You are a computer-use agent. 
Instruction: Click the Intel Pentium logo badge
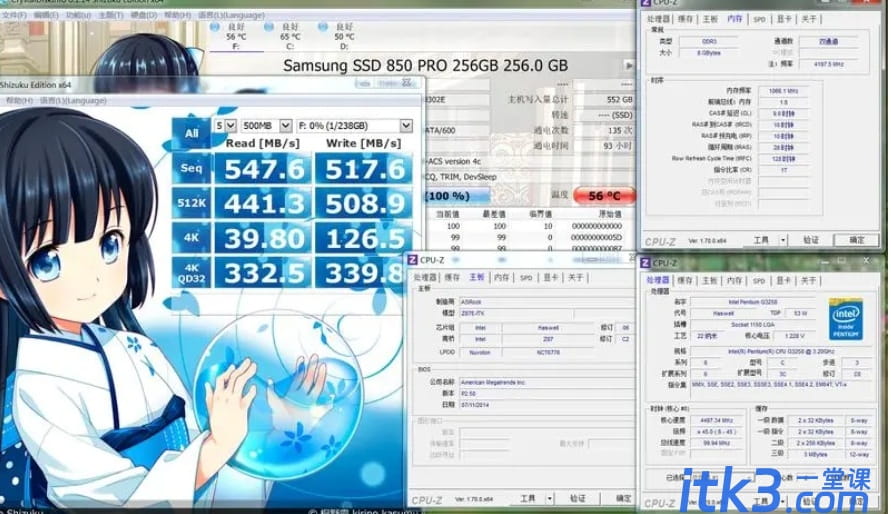tap(846, 319)
